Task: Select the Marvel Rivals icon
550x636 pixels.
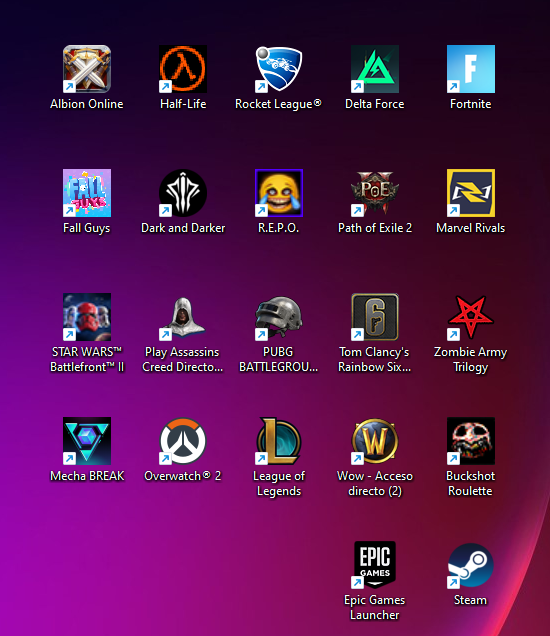Action: (x=471, y=193)
